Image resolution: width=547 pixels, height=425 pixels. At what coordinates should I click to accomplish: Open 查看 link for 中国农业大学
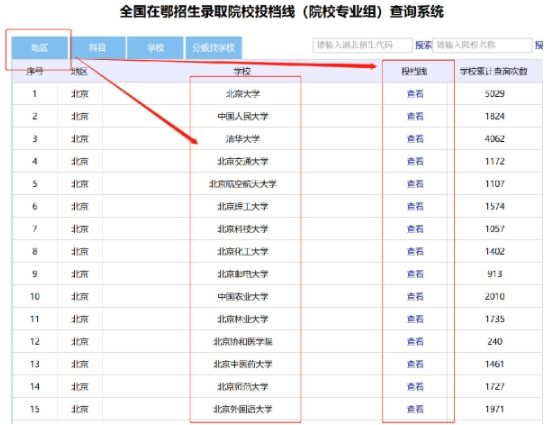pos(415,296)
